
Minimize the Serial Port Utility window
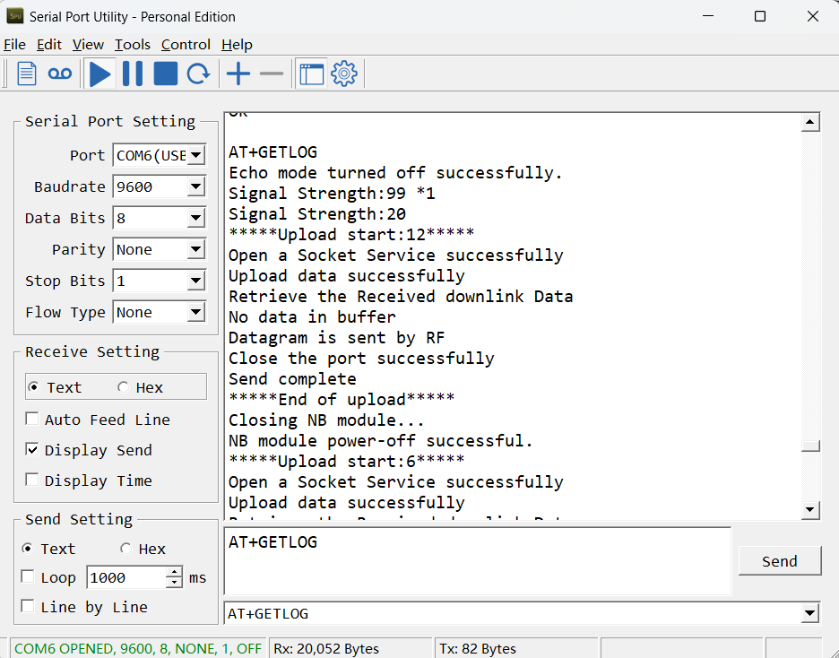pos(708,16)
